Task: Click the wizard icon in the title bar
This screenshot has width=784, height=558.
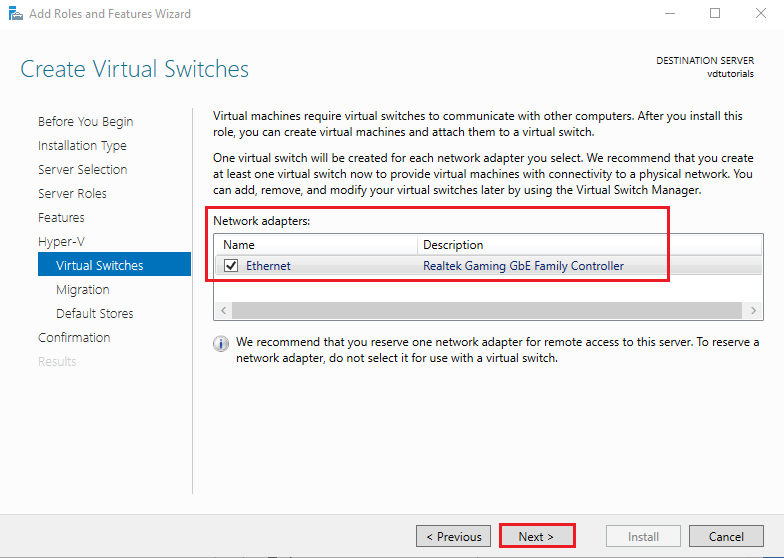Action: [15, 14]
